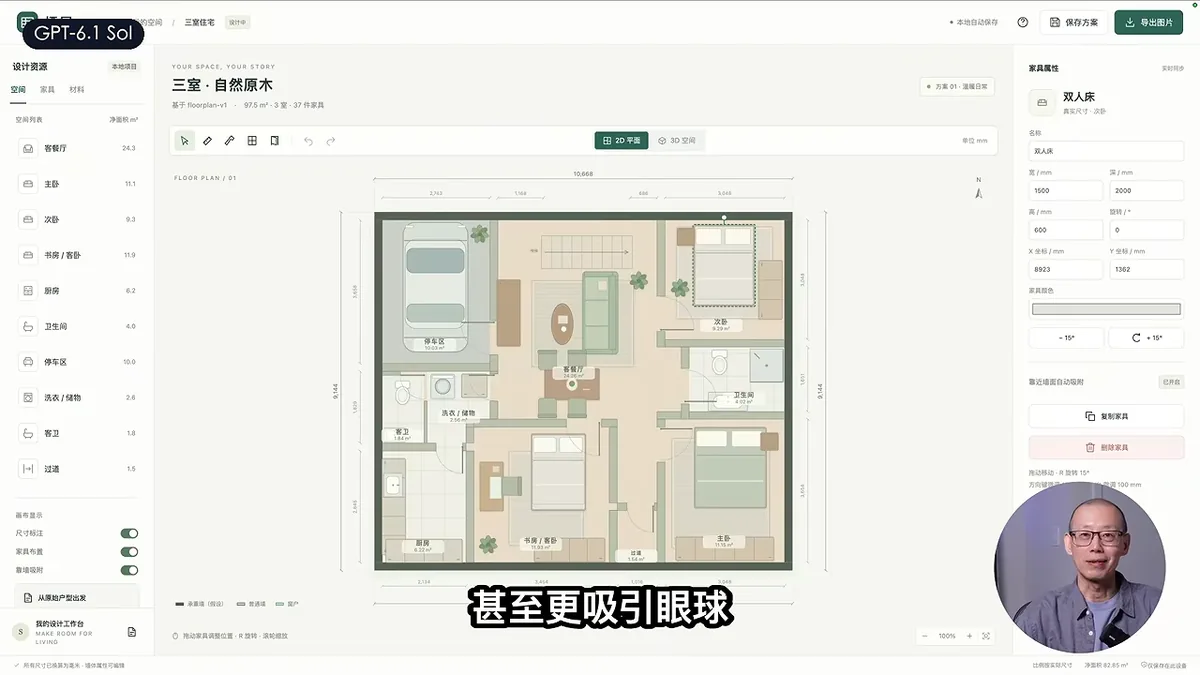
Task: Open the 家具颜色 color swatch
Action: pos(1107,309)
